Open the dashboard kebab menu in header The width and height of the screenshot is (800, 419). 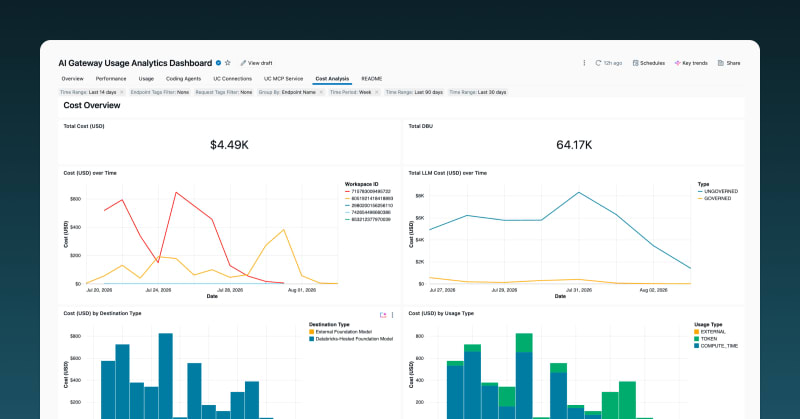(584, 63)
